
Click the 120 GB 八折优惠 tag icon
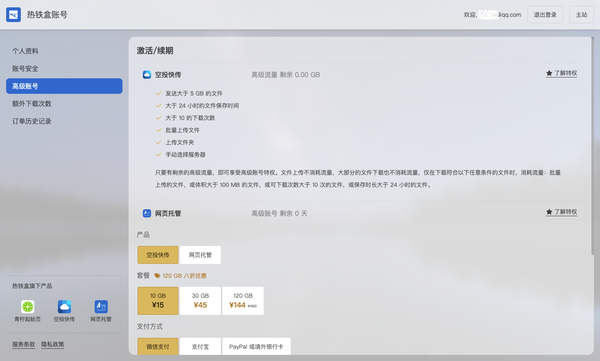point(157,276)
